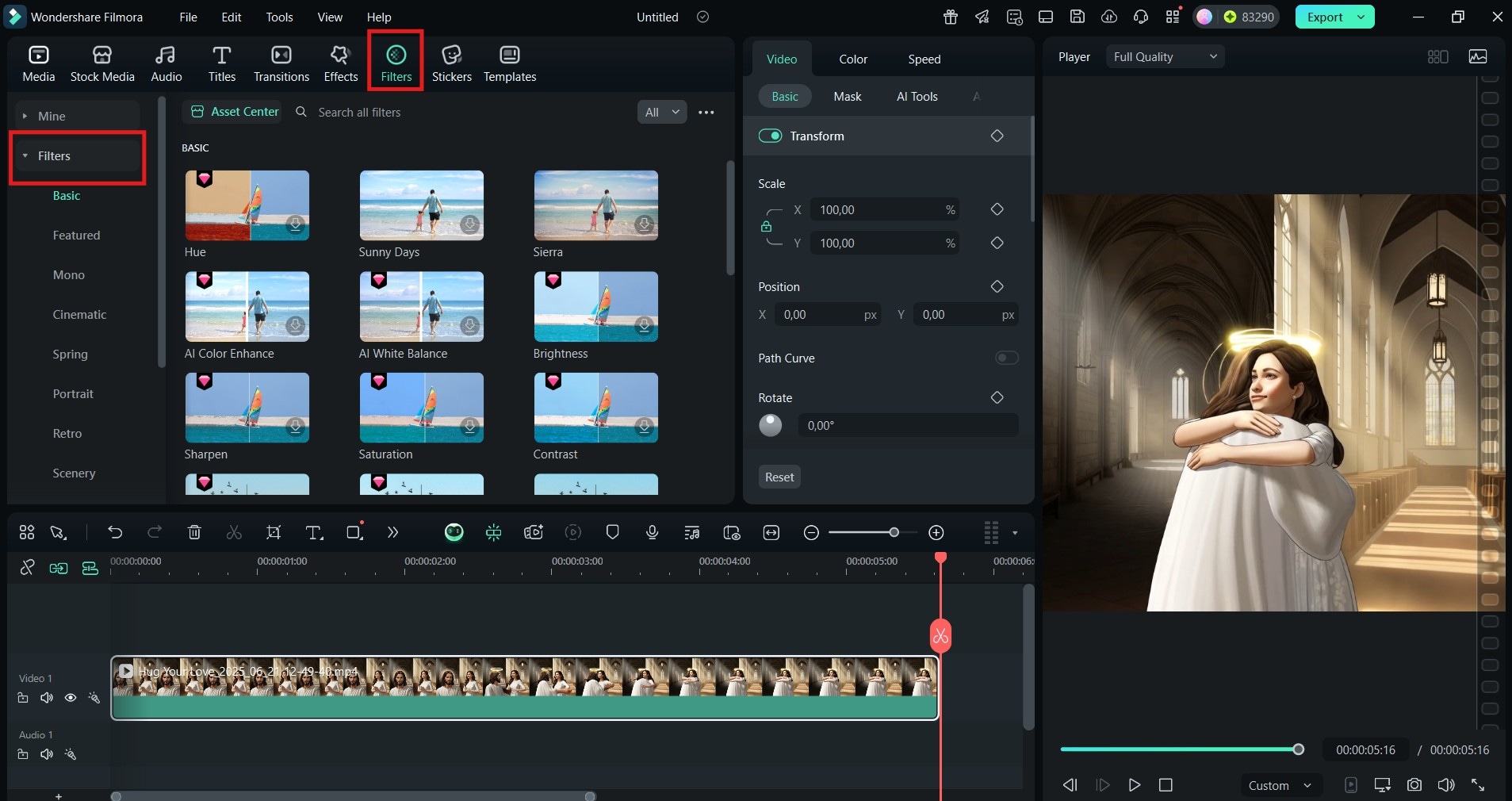Toggle the scale aspect ratio lock

[x=766, y=226]
